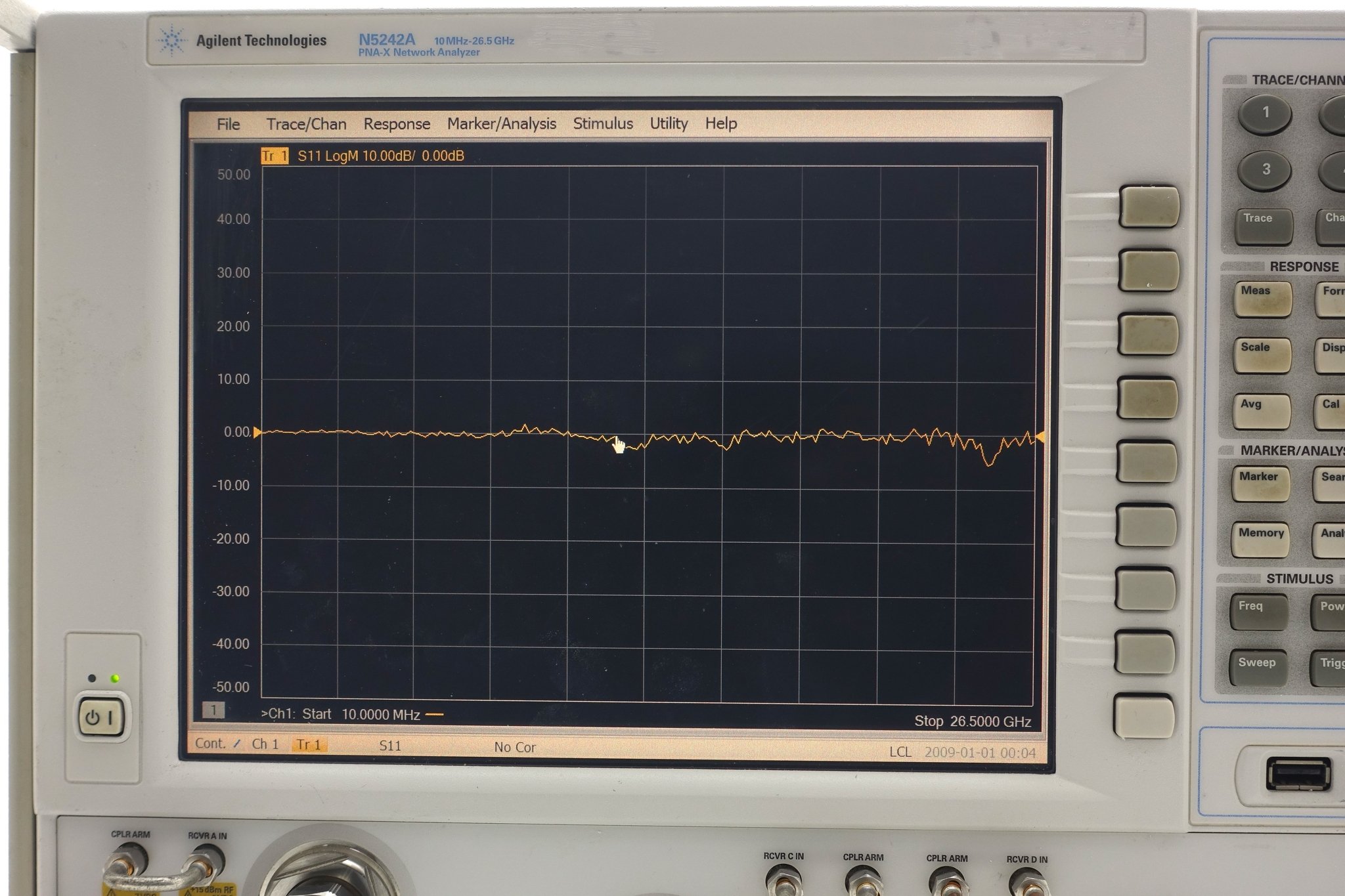Click the RCVR A IN connector
1345x896 pixels.
point(206,862)
